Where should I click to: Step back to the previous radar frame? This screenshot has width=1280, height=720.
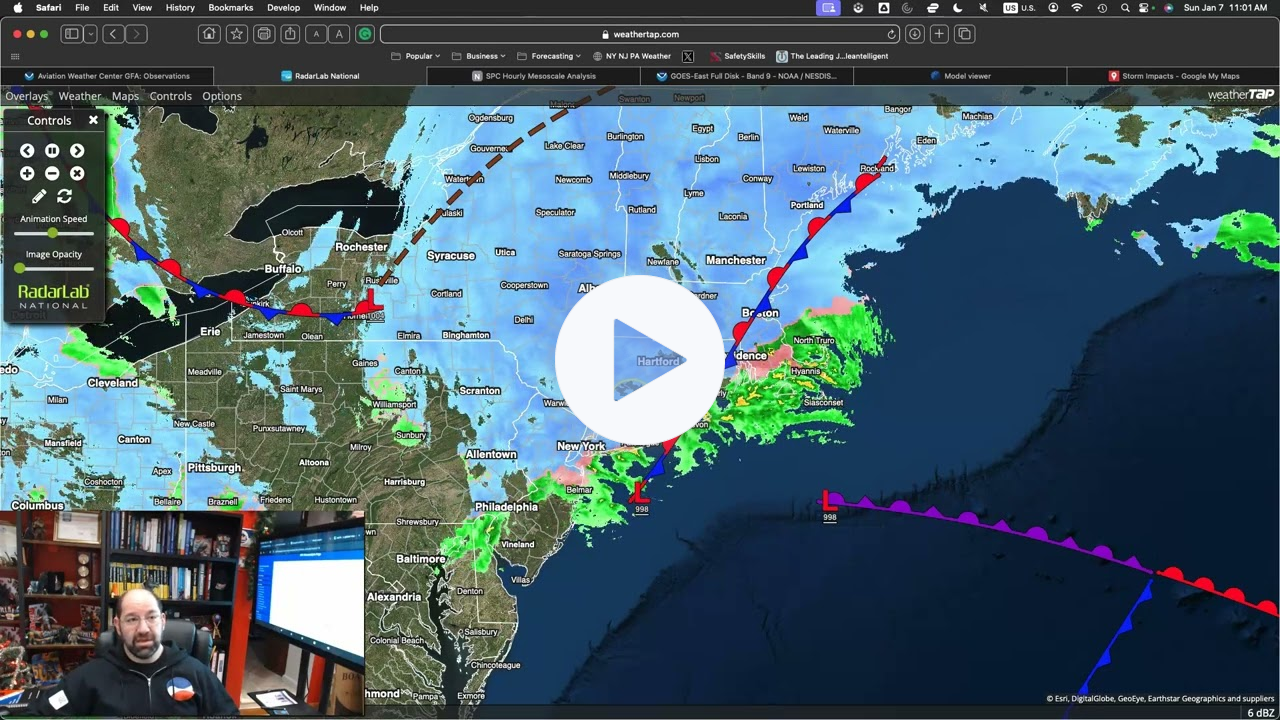point(26,150)
